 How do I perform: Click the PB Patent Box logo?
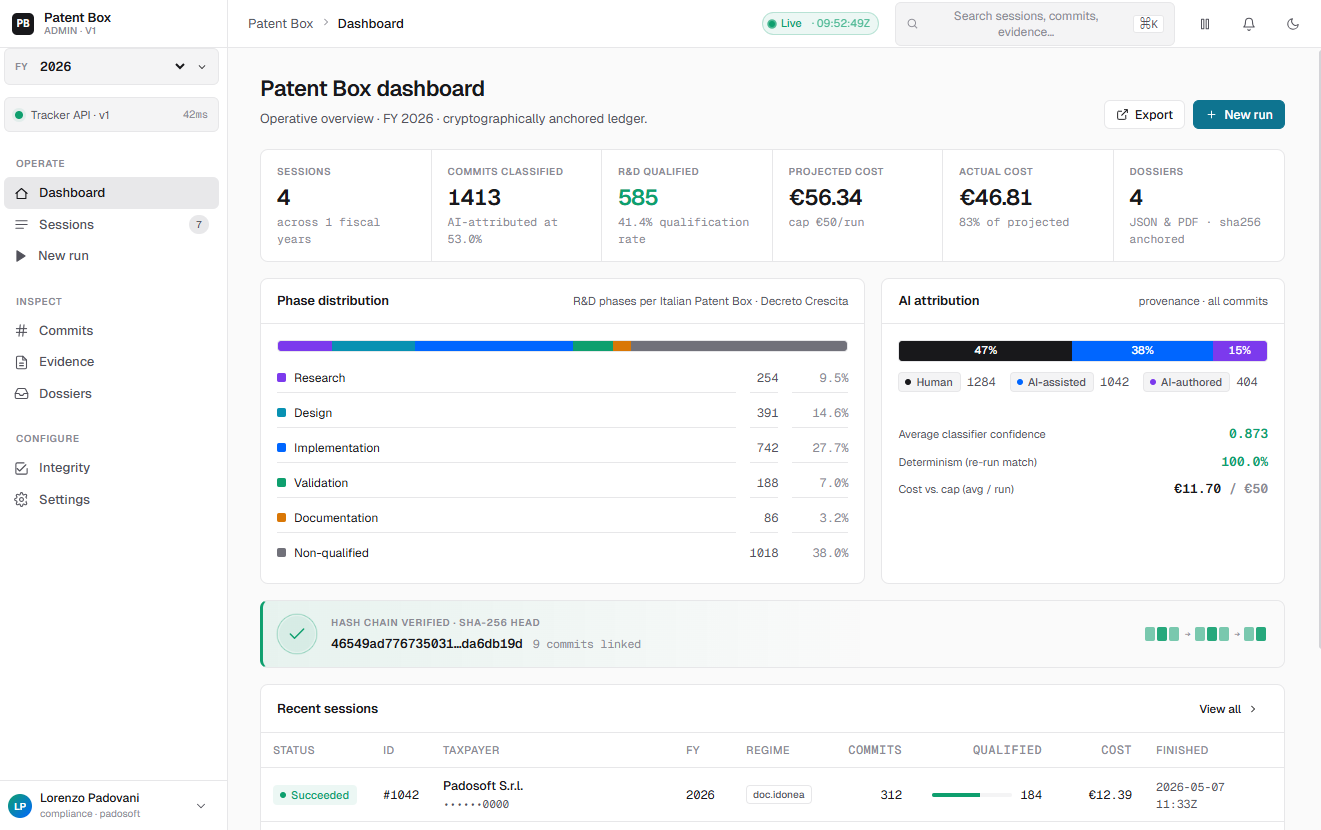click(22, 23)
